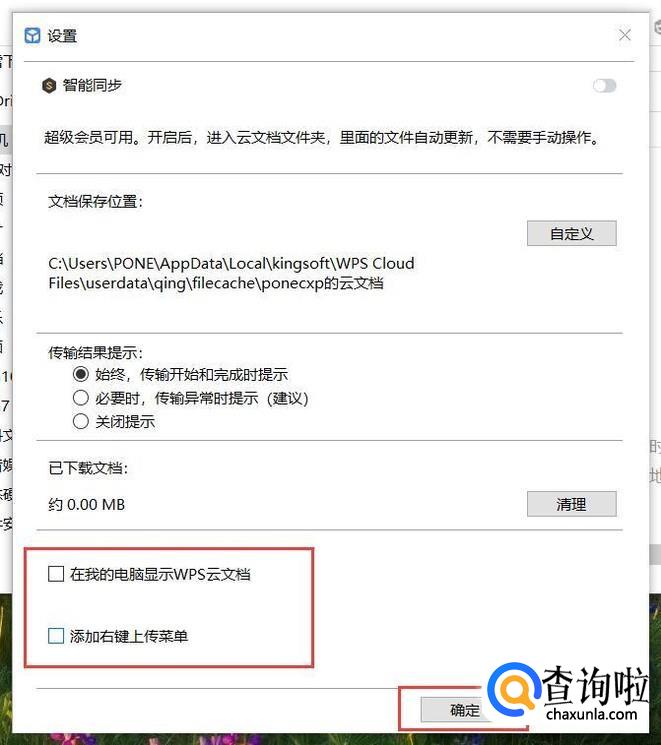
Task: Click the C:\Users\PONE save path text
Action: tap(231, 273)
